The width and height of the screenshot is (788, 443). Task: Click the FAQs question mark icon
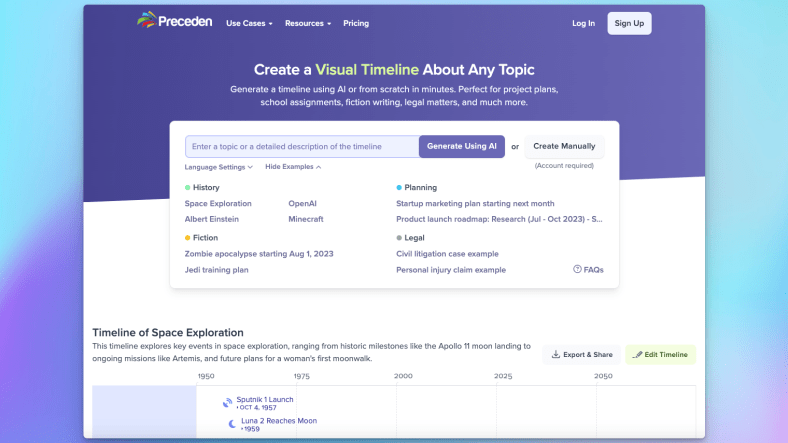tap(577, 269)
